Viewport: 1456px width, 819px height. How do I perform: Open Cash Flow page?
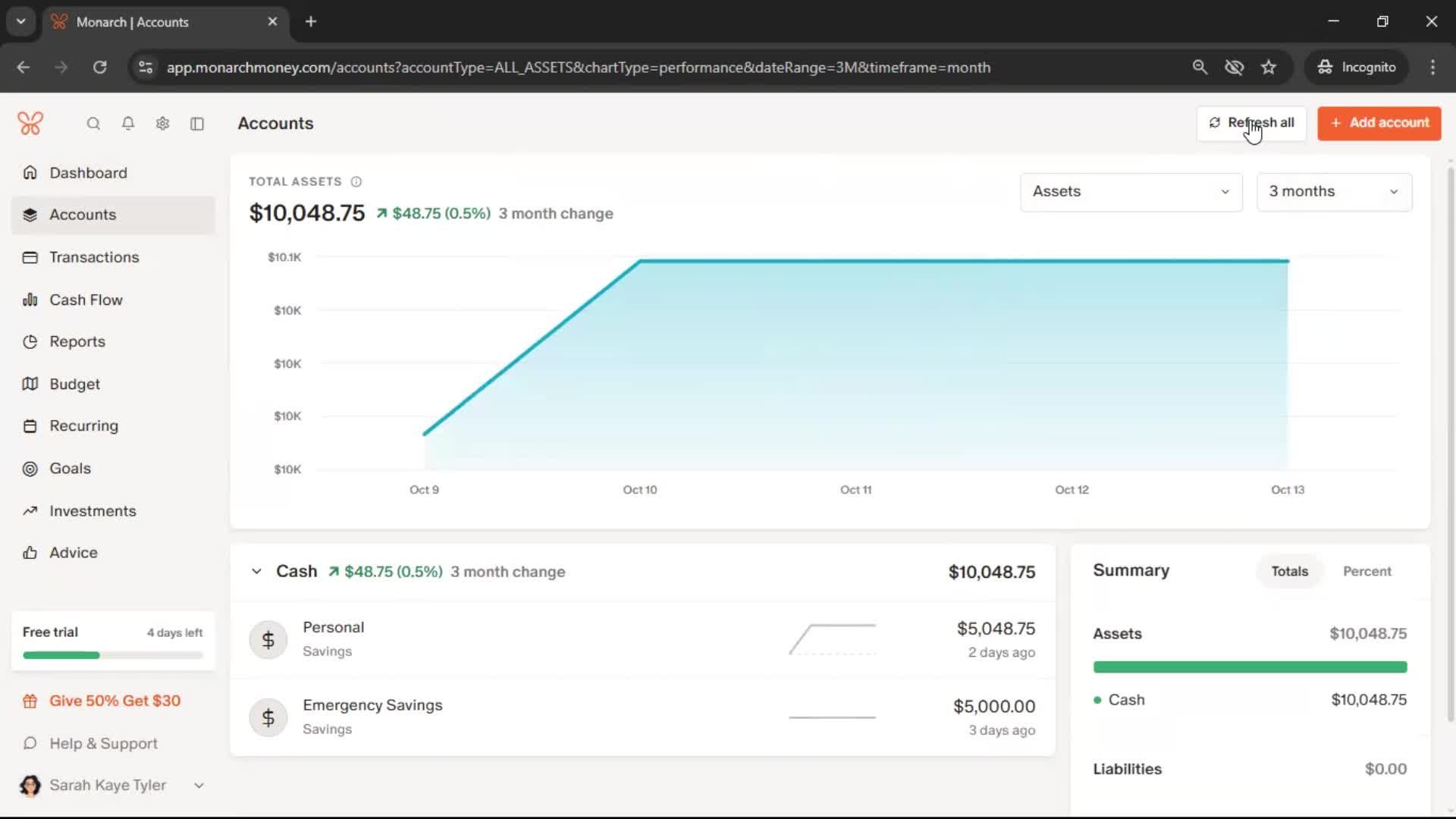(x=86, y=300)
